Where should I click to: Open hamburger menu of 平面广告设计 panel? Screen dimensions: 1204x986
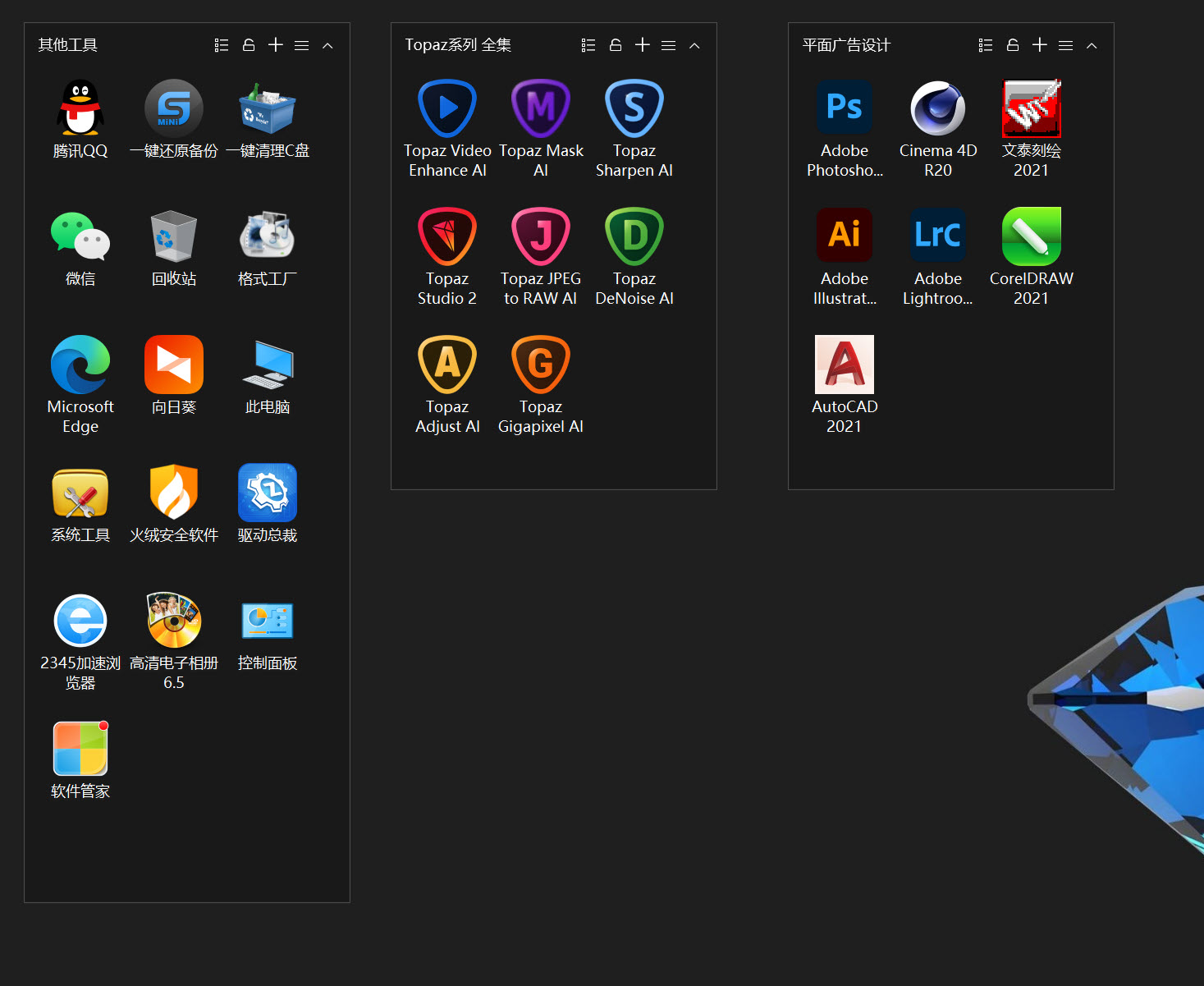(x=1066, y=45)
